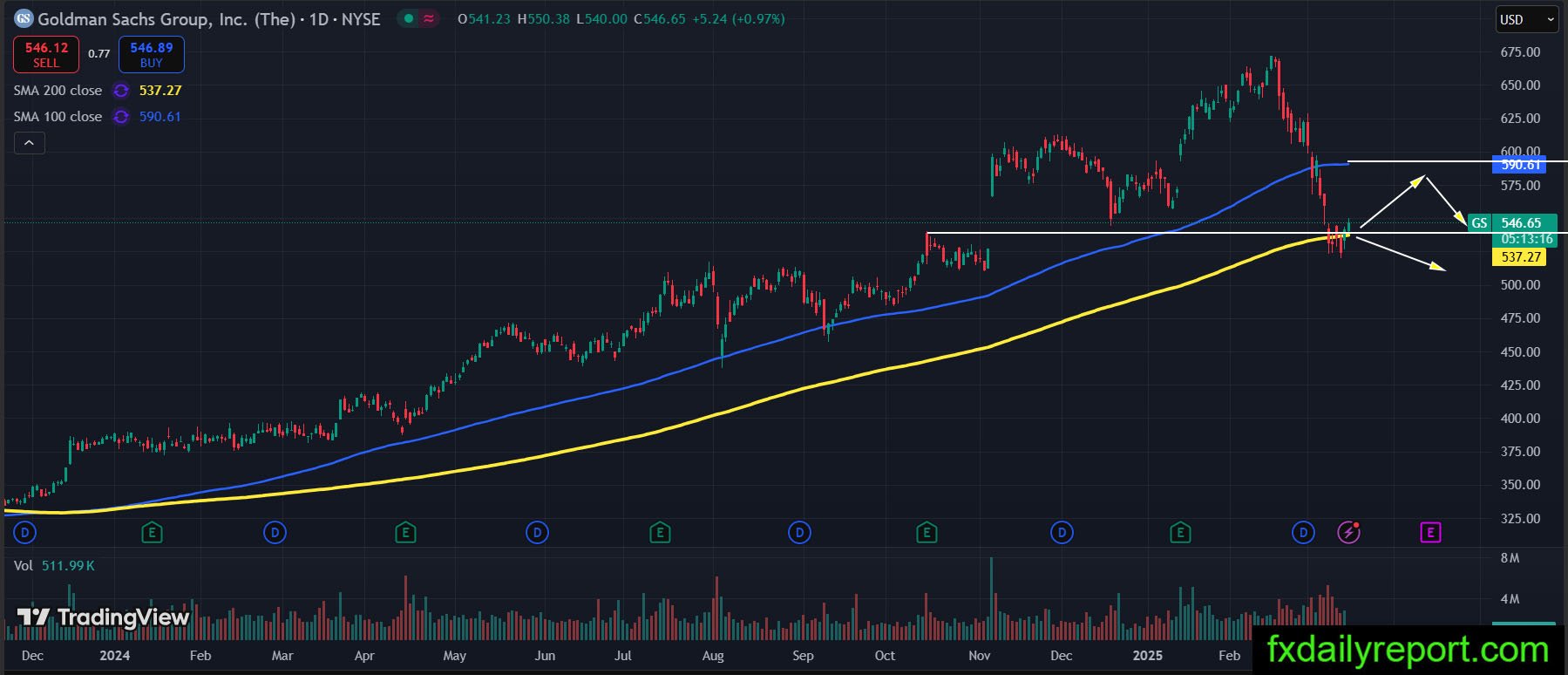Click the TradingView logo
The height and width of the screenshot is (675, 1568).
(x=103, y=617)
